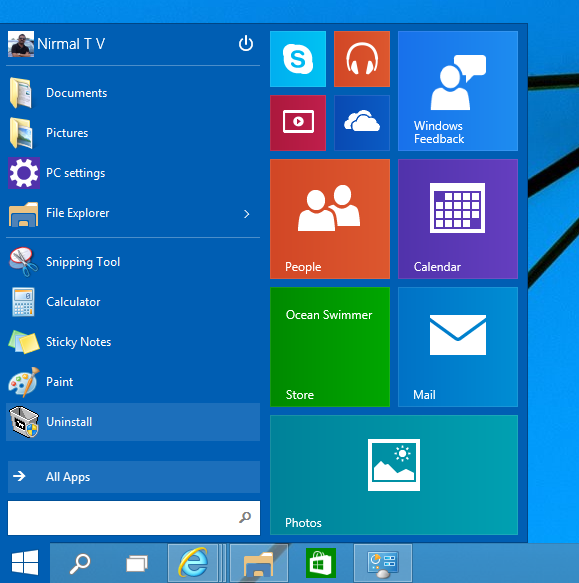This screenshot has width=579, height=583.
Task: Open Task View on taskbar
Action: (136, 563)
